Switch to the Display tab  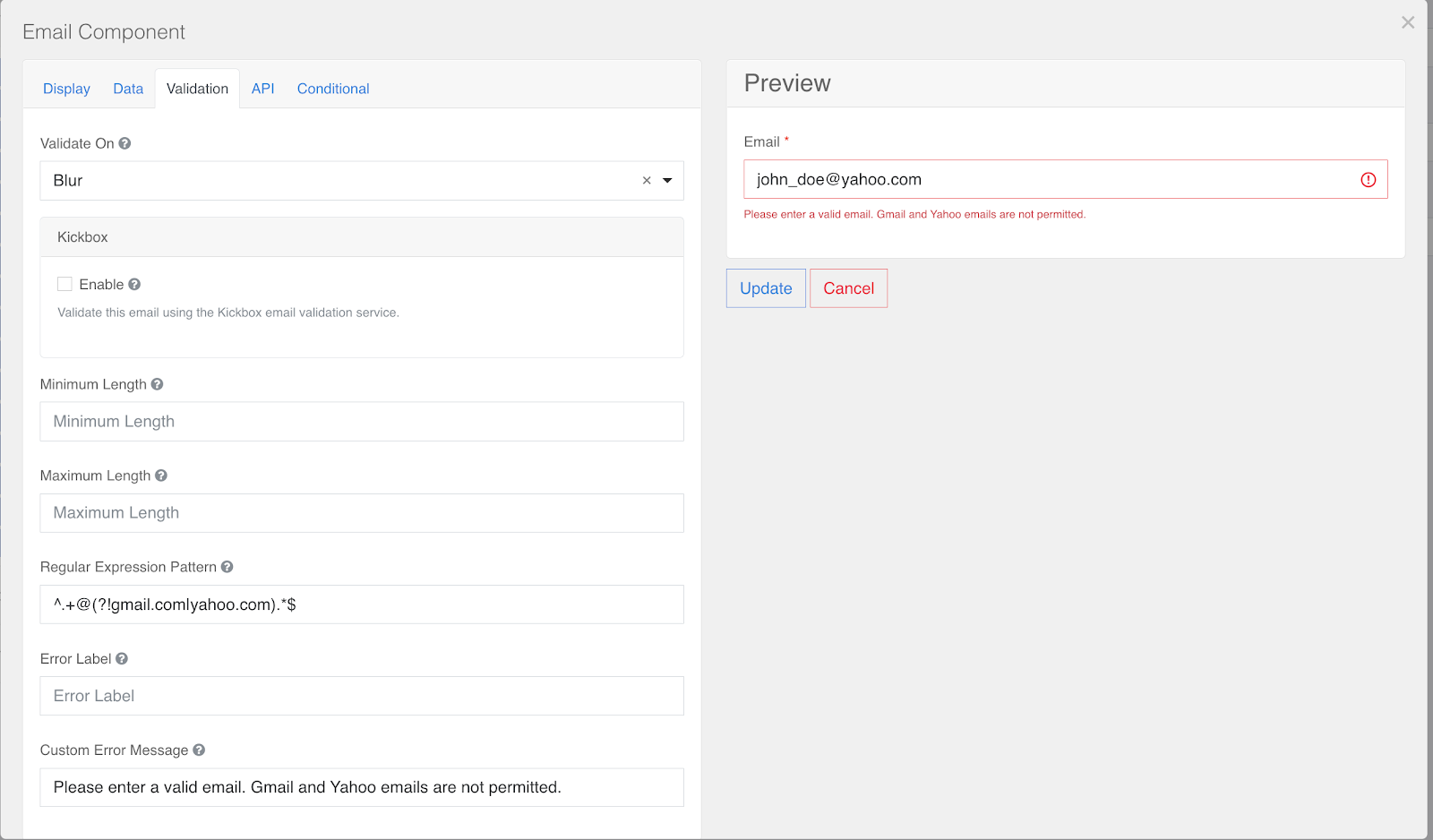[66, 89]
